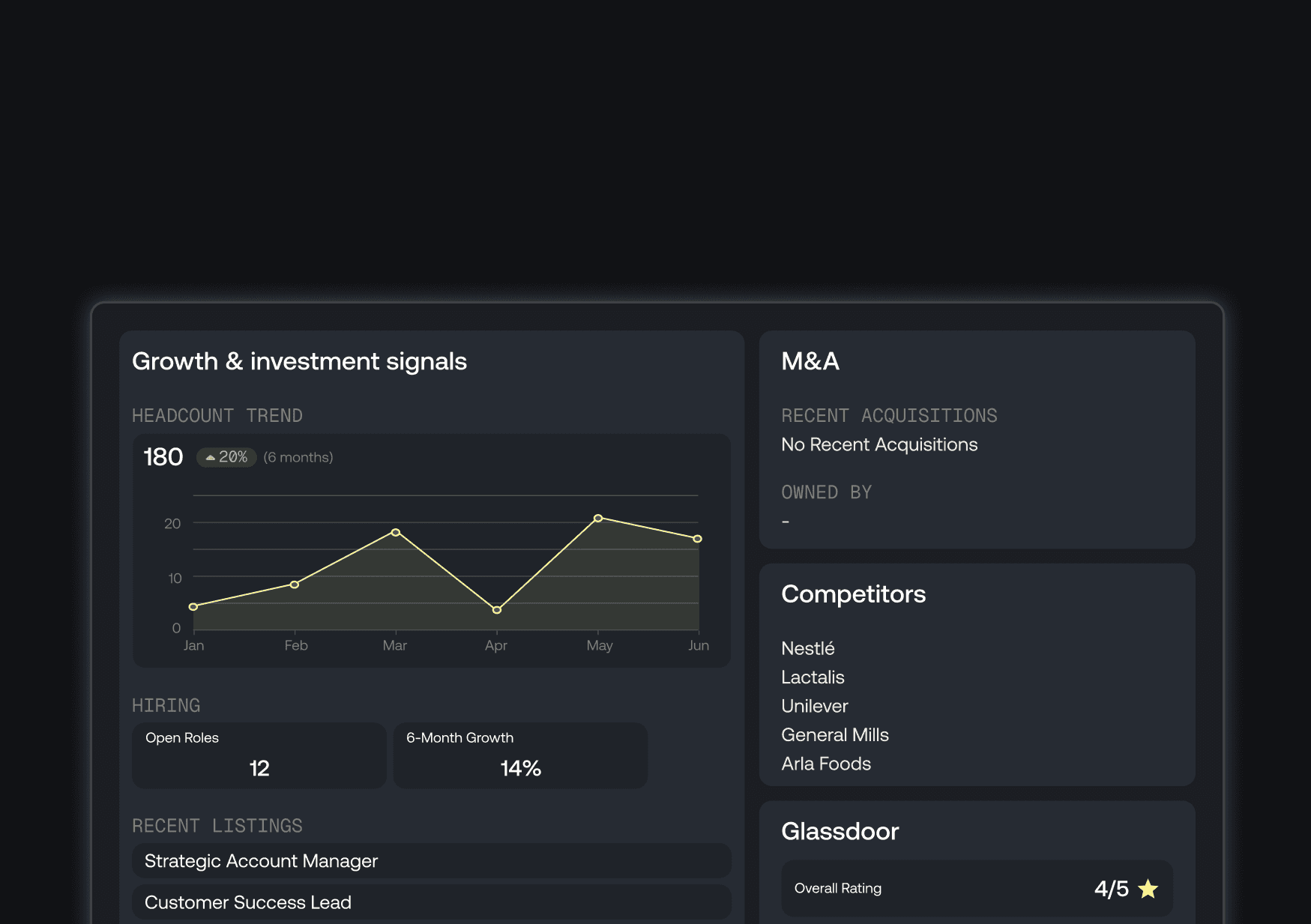This screenshot has height=924, width=1311.
Task: Click the 20% growth badge
Action: pyautogui.click(x=226, y=457)
